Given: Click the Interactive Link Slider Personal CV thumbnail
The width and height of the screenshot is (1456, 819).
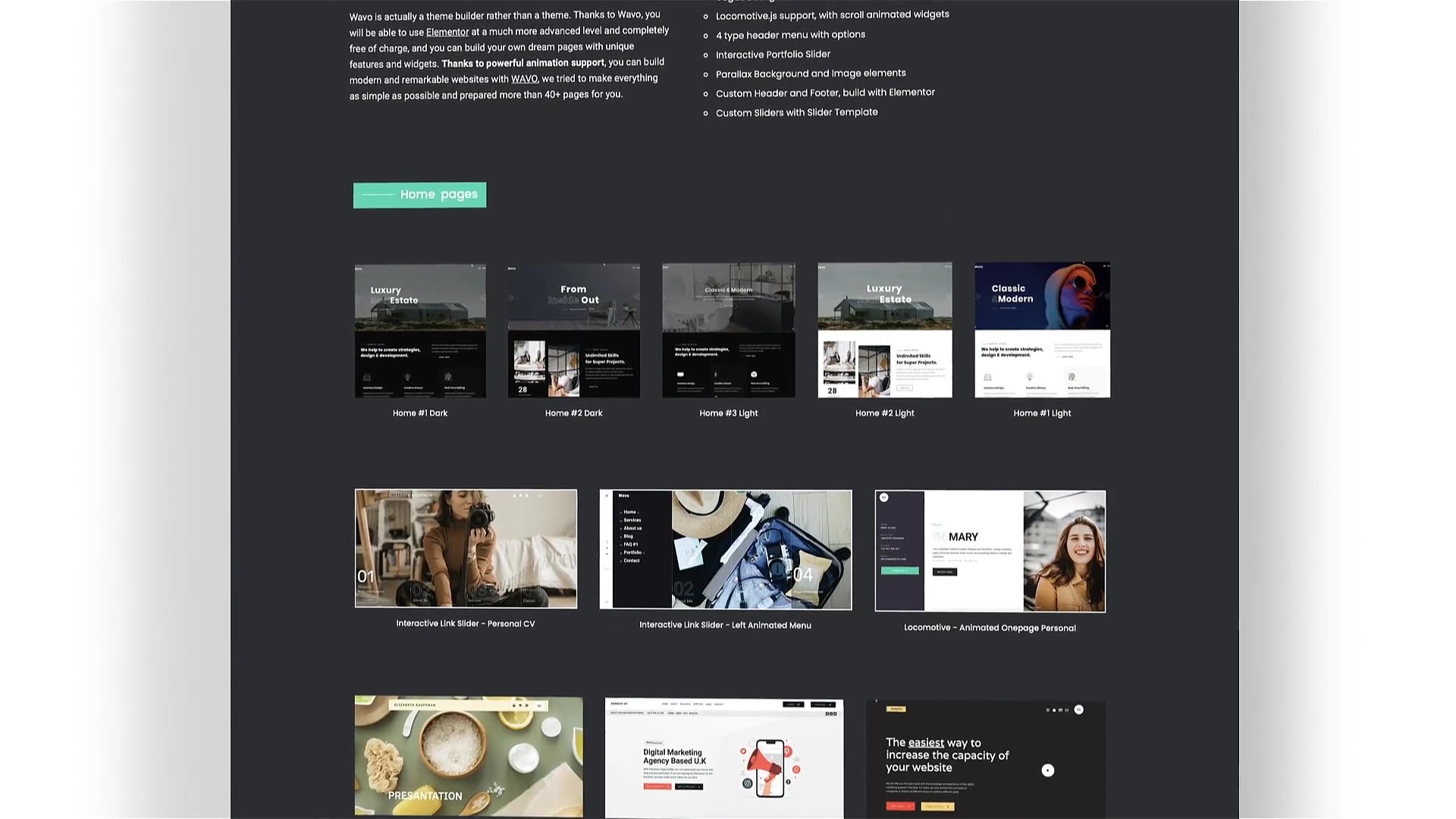Looking at the screenshot, I should tap(465, 548).
